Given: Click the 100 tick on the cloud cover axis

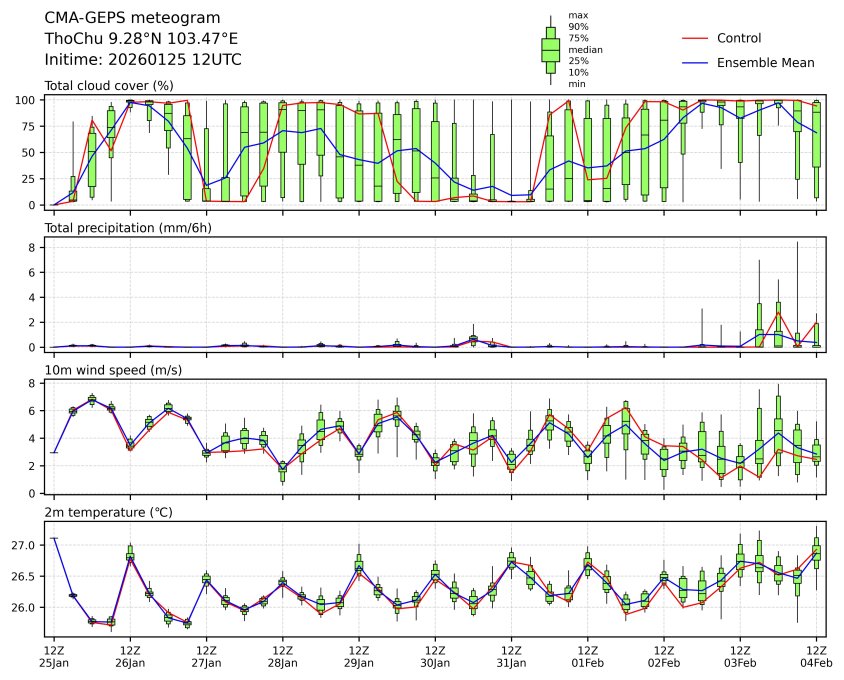Looking at the screenshot, I should pyautogui.click(x=28, y=100).
